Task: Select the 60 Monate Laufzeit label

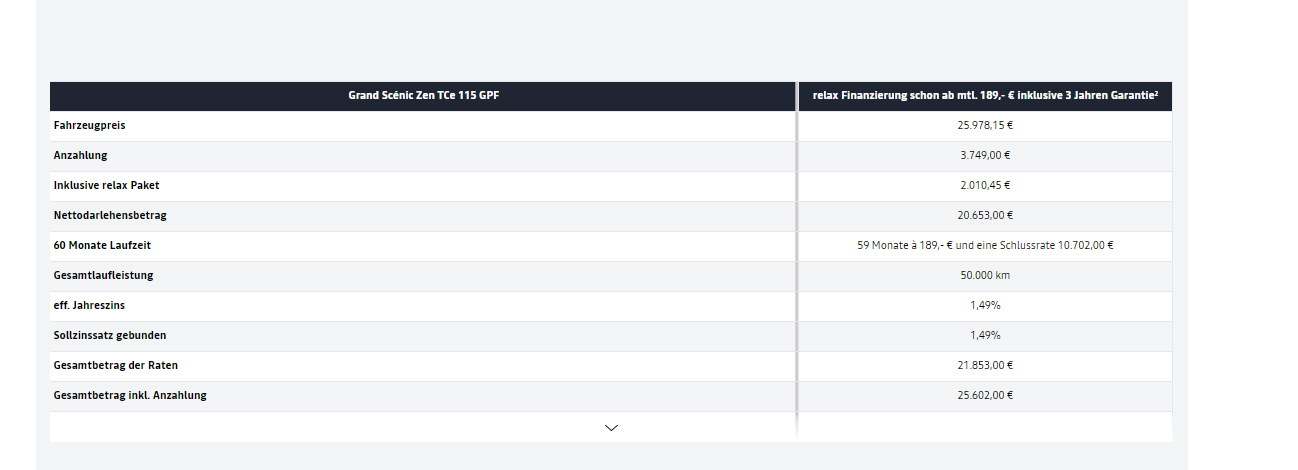Action: click(x=102, y=246)
